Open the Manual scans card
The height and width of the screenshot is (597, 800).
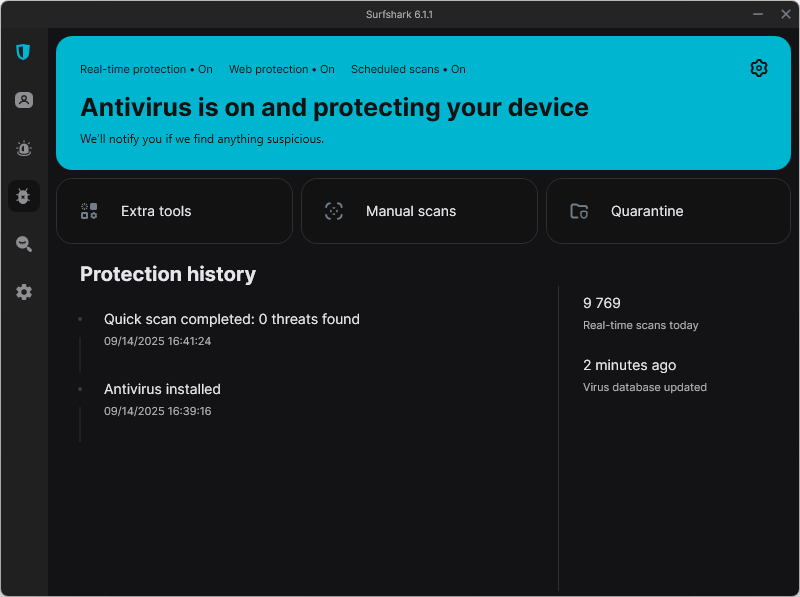coord(419,211)
